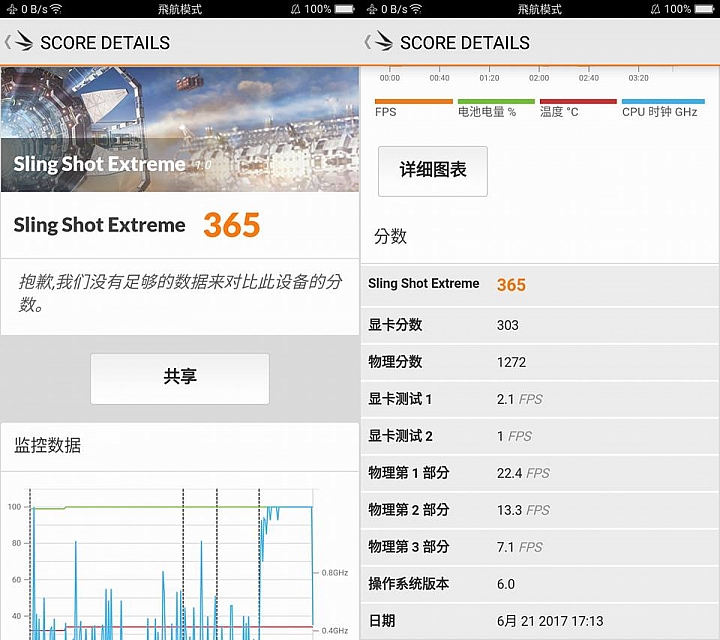The height and width of the screenshot is (640, 720).
Task: Tap the mute bell icon in right status bar
Action: pyautogui.click(x=656, y=9)
